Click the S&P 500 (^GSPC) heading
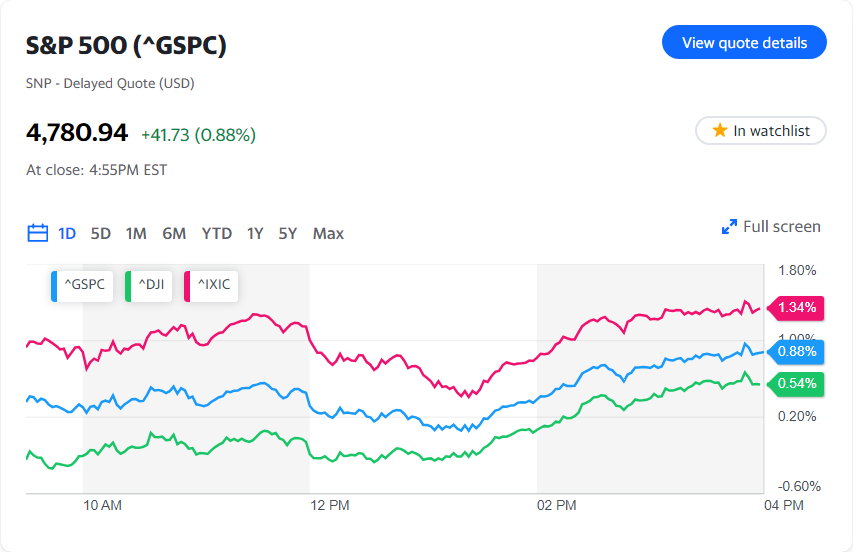The width and height of the screenshot is (853, 552). 126,45
